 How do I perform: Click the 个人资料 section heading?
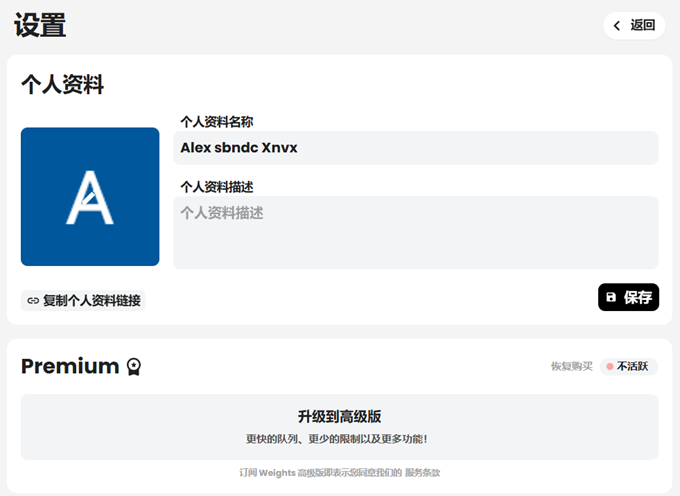(x=62, y=85)
